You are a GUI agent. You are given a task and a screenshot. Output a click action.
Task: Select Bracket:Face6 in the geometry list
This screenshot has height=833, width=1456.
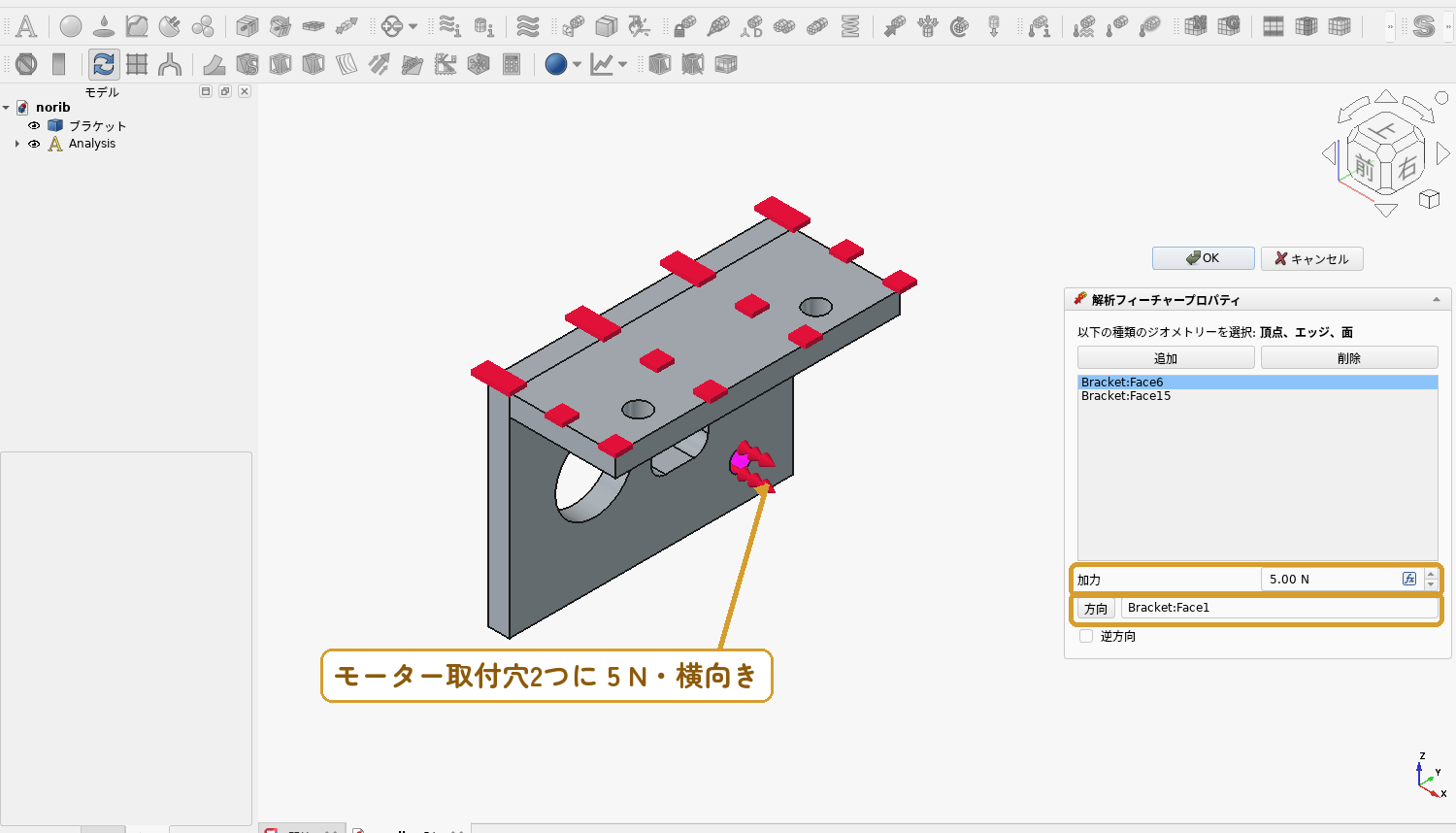point(1257,383)
